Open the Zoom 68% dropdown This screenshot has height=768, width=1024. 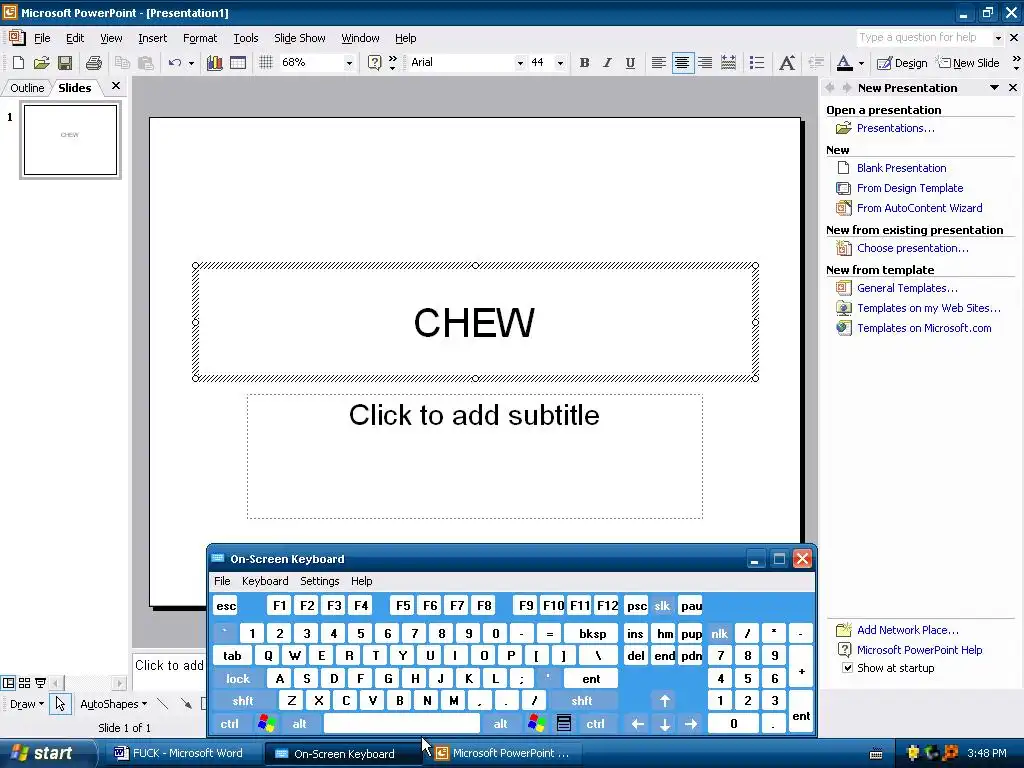point(349,63)
